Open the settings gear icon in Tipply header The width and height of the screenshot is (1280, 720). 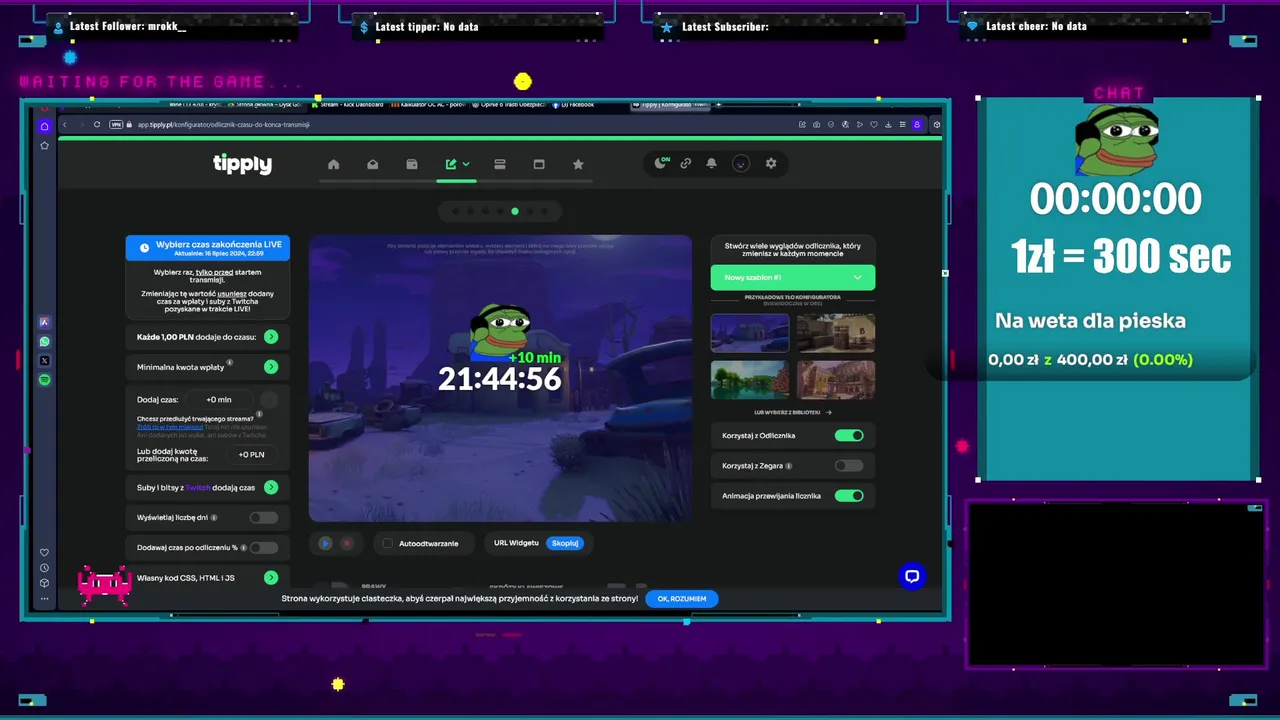pos(771,163)
